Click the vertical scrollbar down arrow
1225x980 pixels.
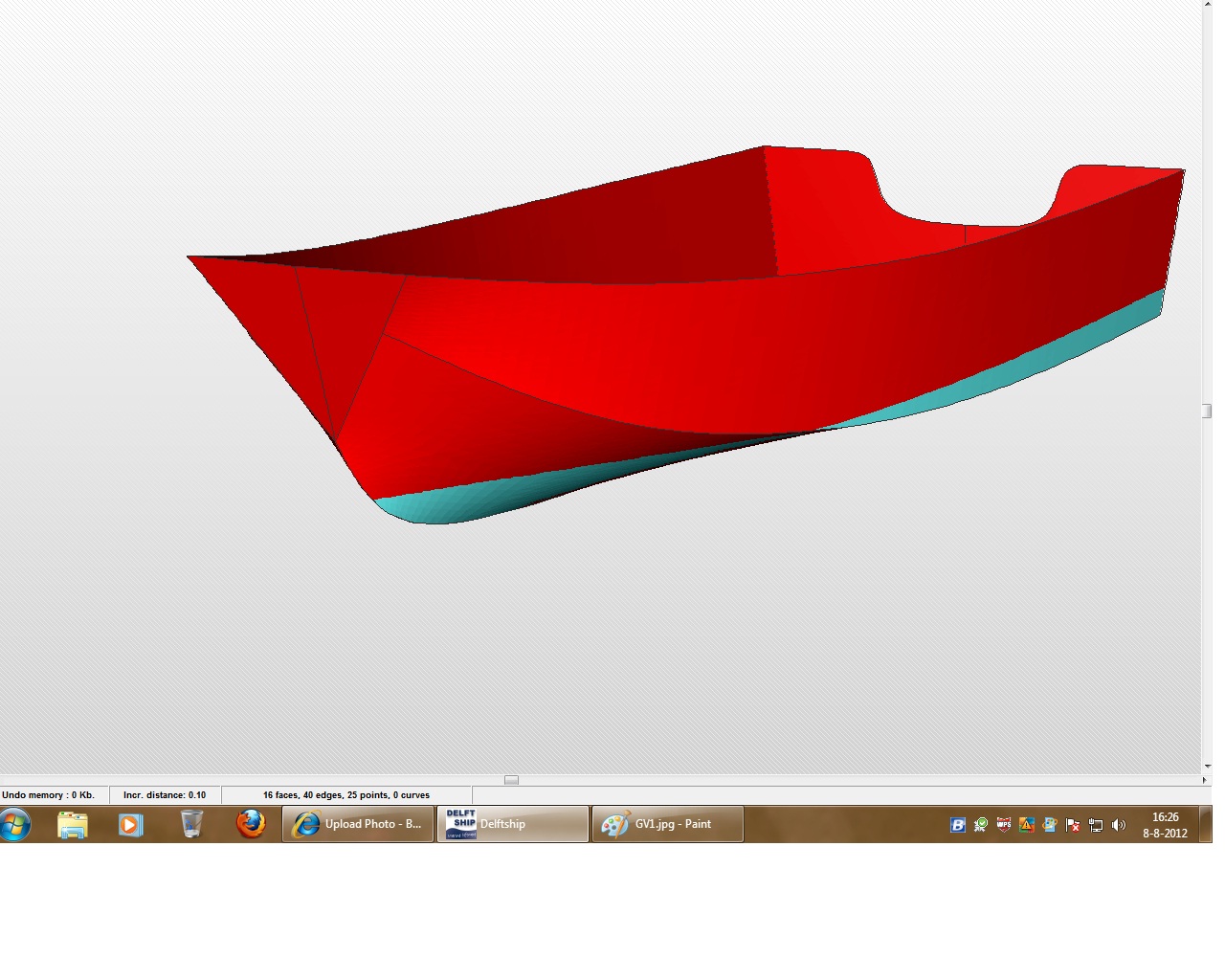click(x=1207, y=767)
